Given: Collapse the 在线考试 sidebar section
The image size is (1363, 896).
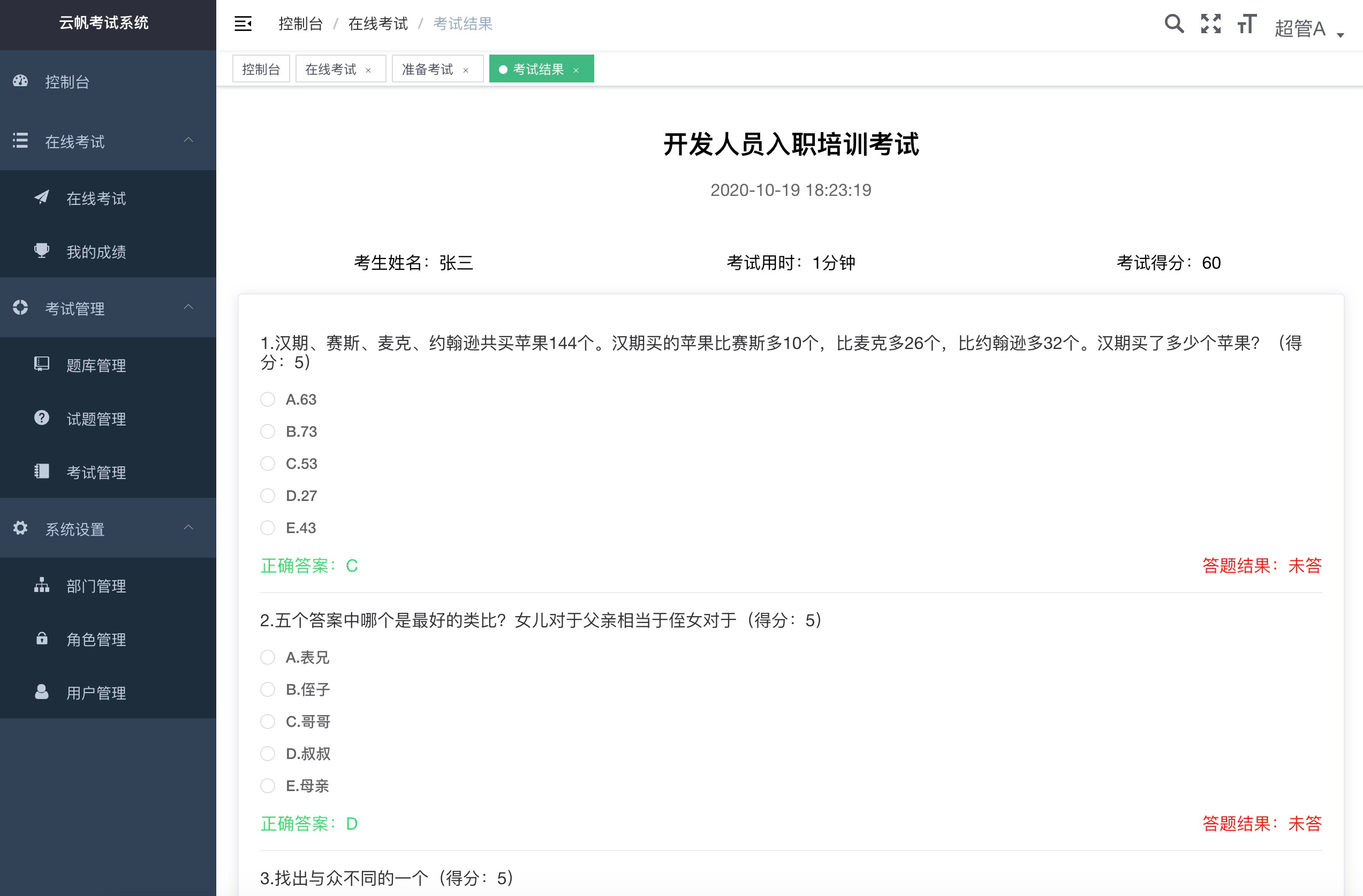Looking at the screenshot, I should point(188,141).
